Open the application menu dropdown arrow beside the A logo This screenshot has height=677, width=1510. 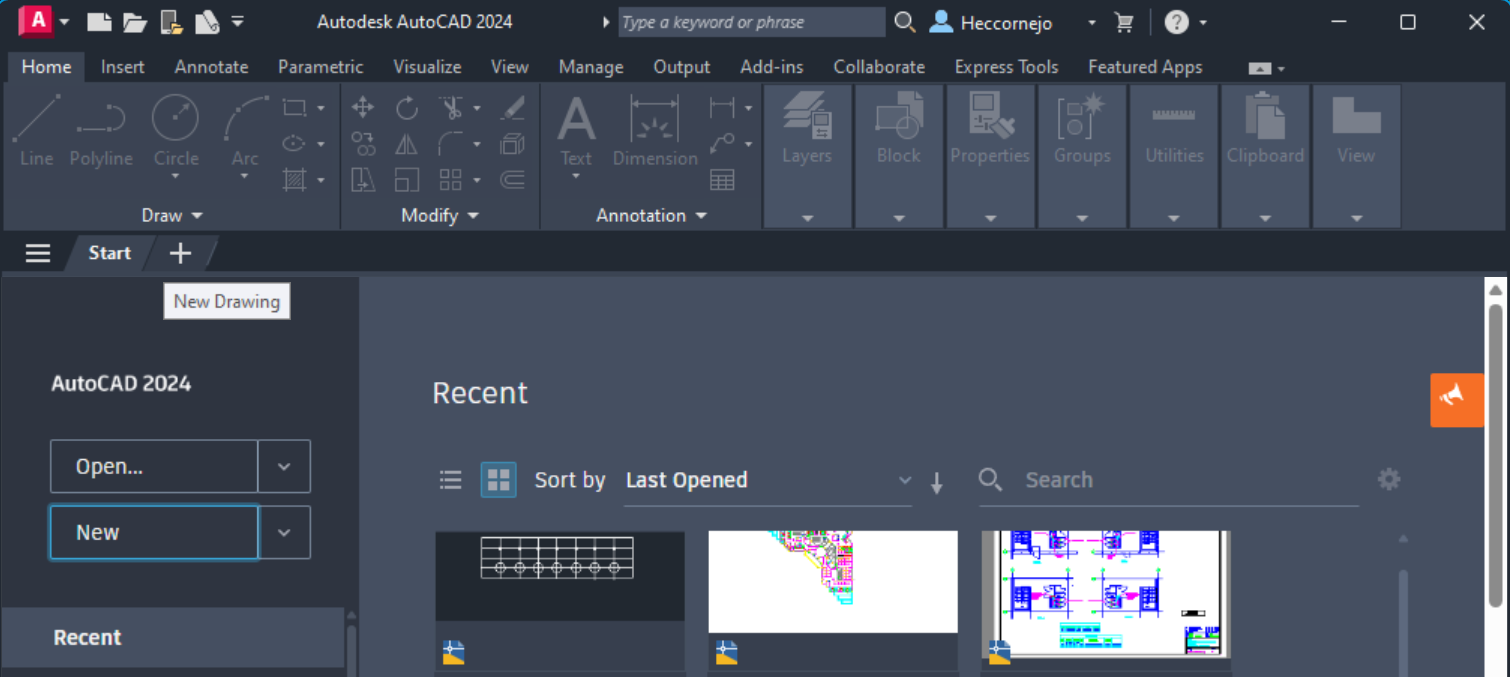click(65, 22)
